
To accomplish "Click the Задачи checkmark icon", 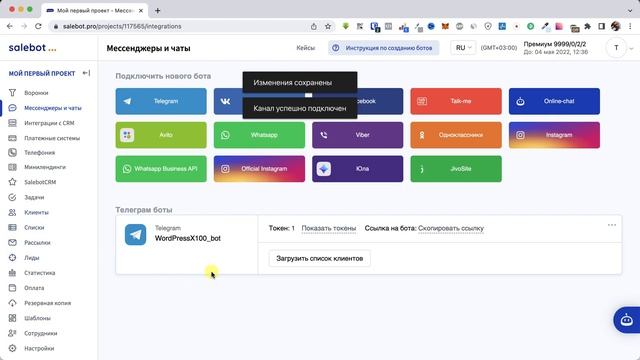I will pyautogui.click(x=12, y=197).
